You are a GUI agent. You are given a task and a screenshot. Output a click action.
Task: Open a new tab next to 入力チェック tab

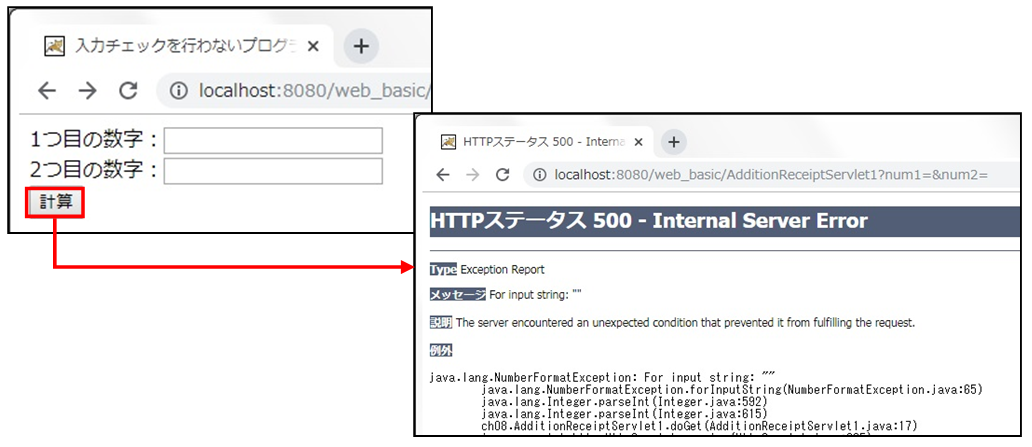coord(361,46)
